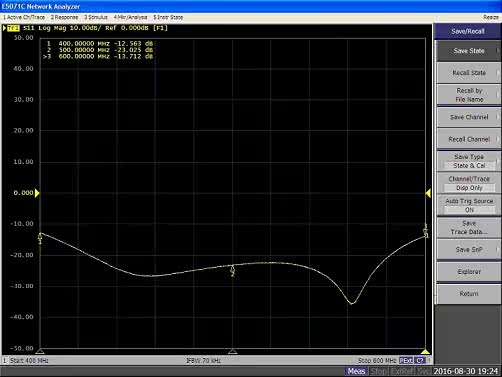Viewport: 502px width, 377px height.
Task: Expand the Save State submenu
Action: [469, 51]
